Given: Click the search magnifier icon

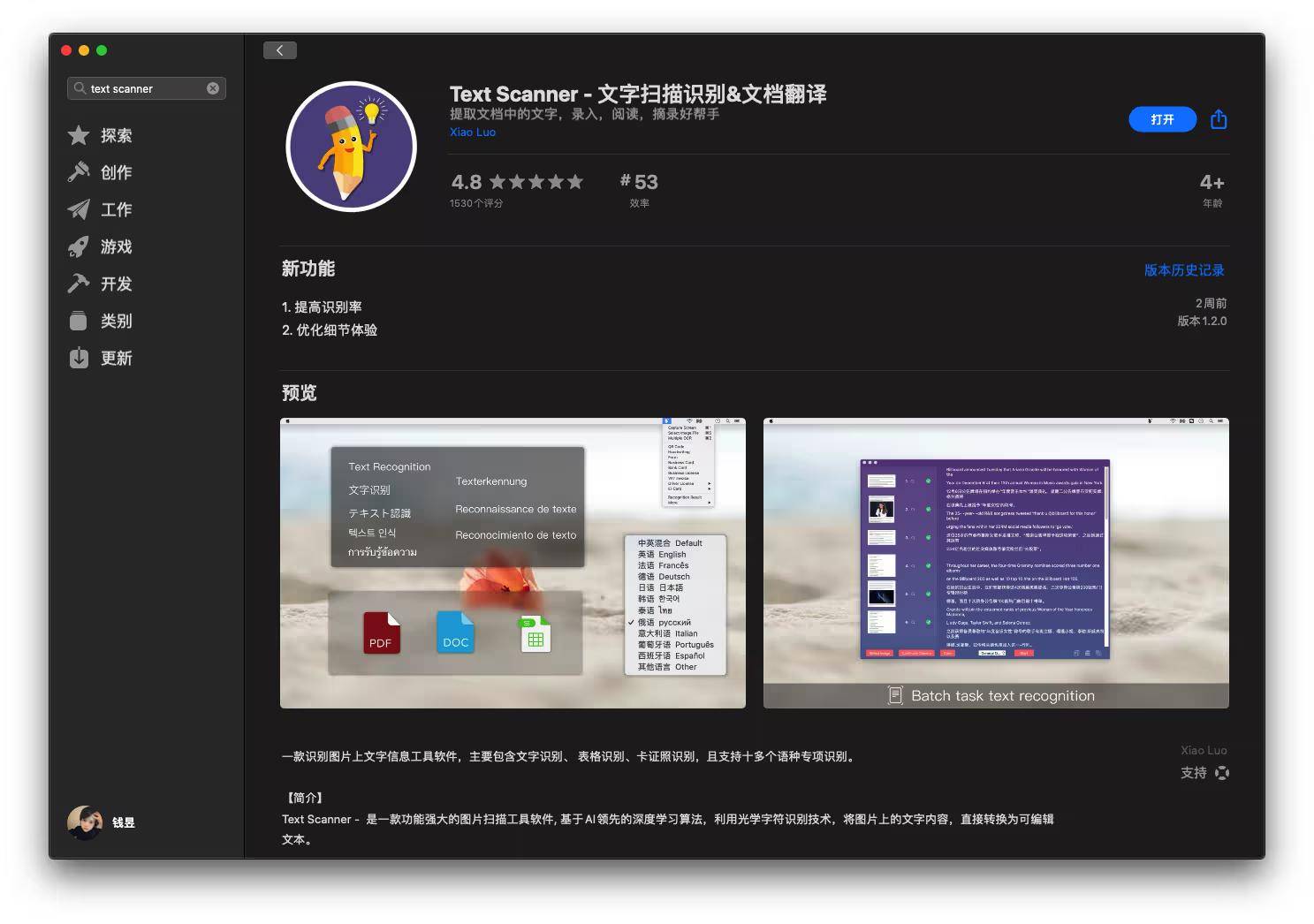Looking at the screenshot, I should pos(80,88).
